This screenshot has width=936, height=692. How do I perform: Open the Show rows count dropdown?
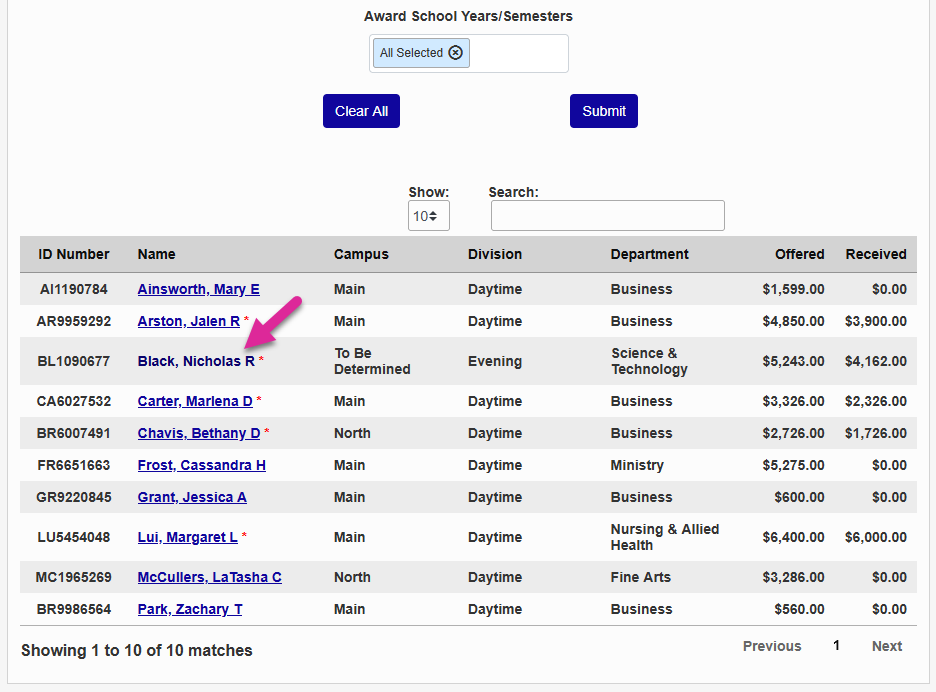(x=429, y=216)
